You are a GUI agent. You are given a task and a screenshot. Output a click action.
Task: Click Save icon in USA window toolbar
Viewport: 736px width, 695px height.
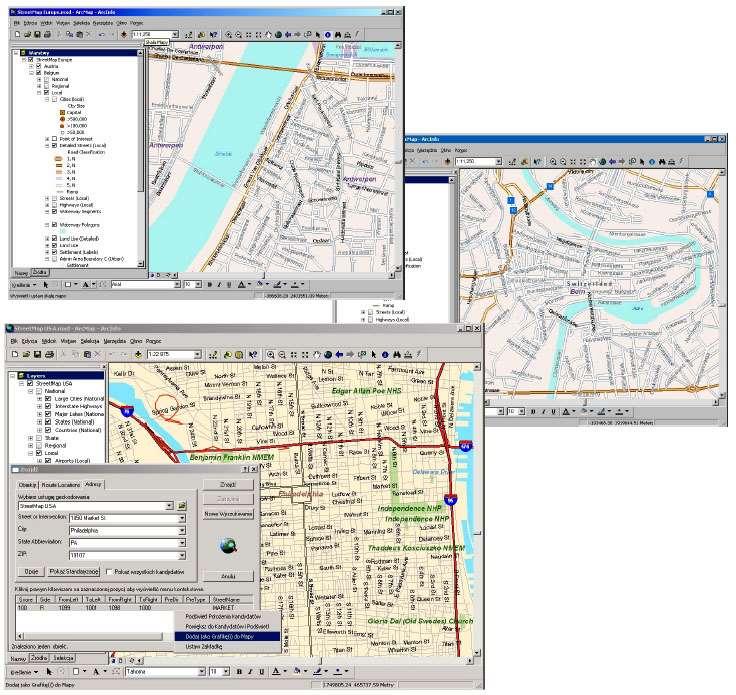(38, 354)
